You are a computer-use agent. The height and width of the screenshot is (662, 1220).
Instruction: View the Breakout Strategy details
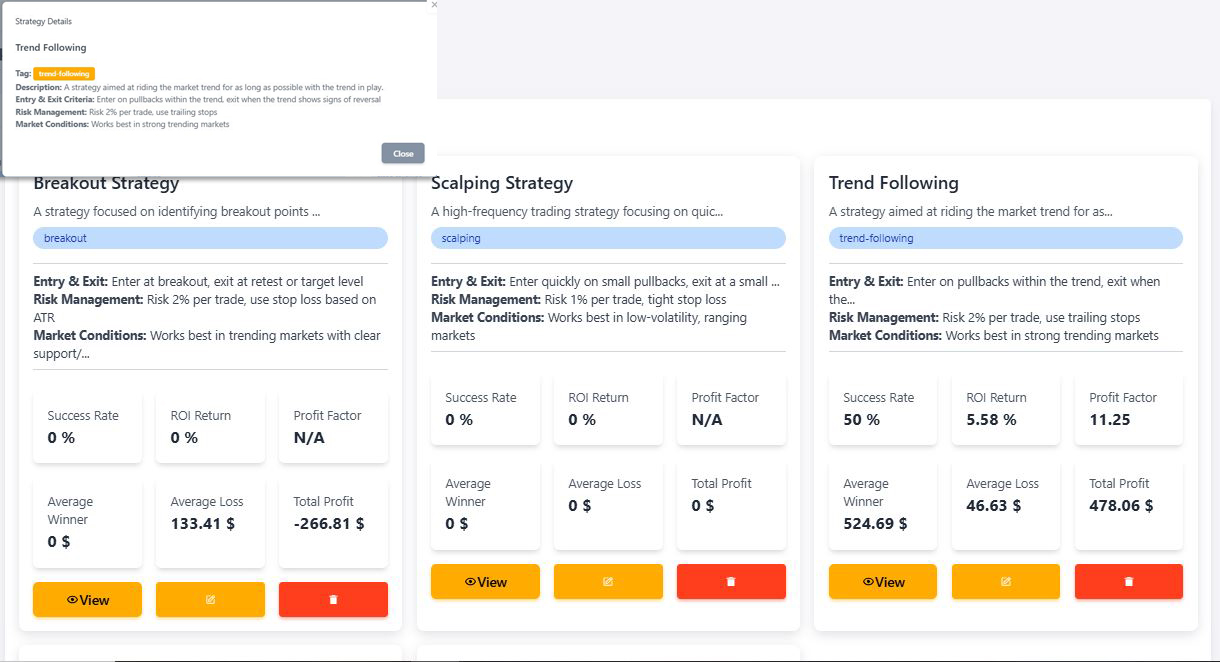(x=87, y=599)
